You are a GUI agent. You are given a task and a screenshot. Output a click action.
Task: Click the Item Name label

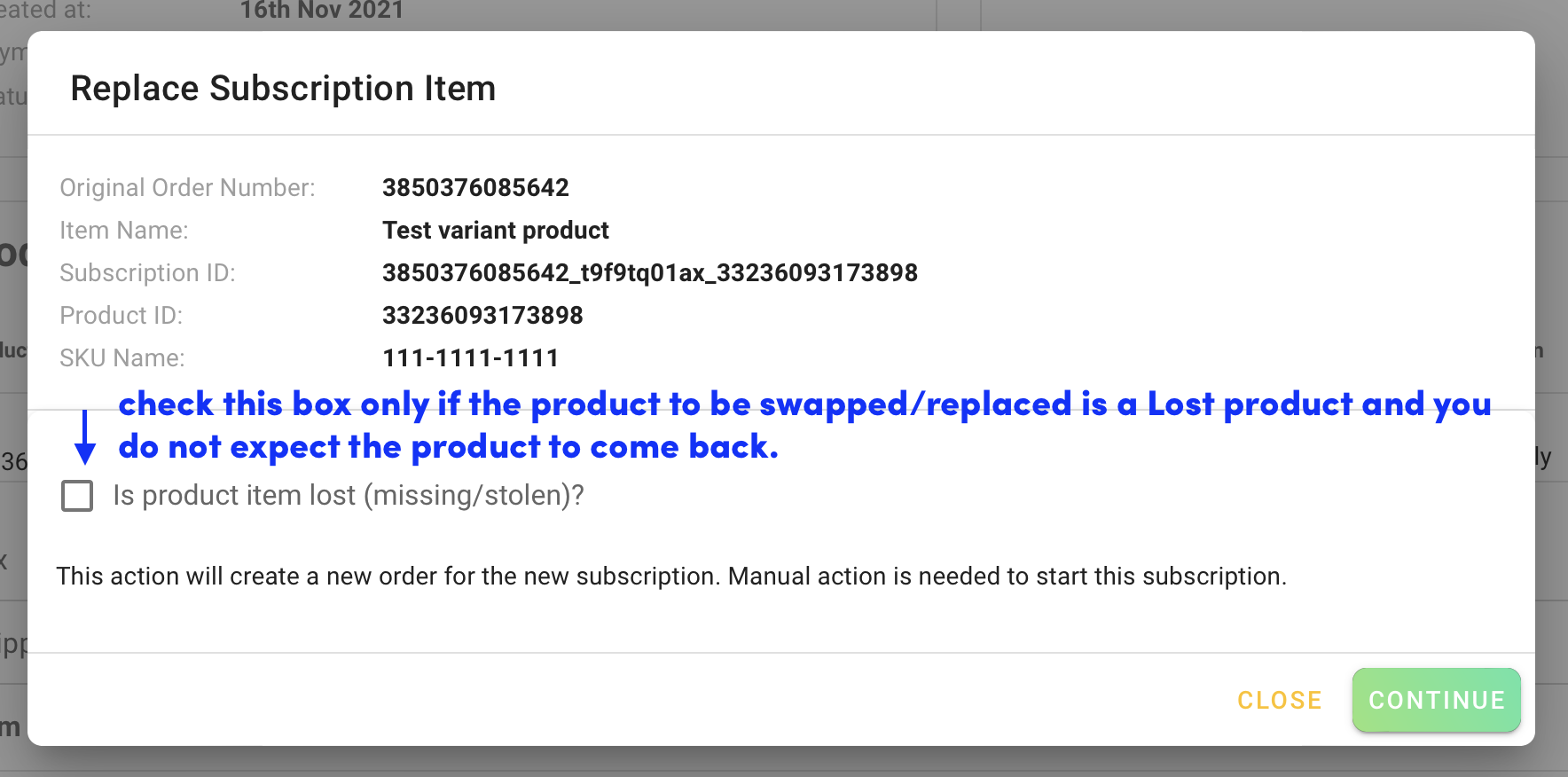[124, 231]
